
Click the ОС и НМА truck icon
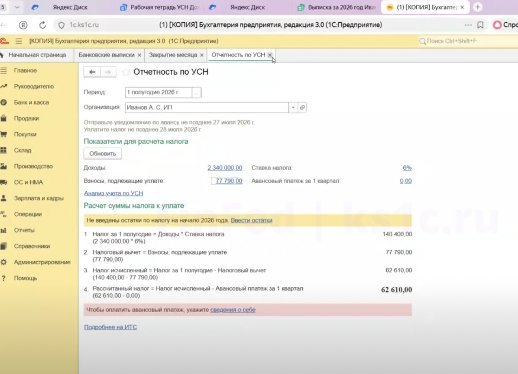tap(3, 182)
